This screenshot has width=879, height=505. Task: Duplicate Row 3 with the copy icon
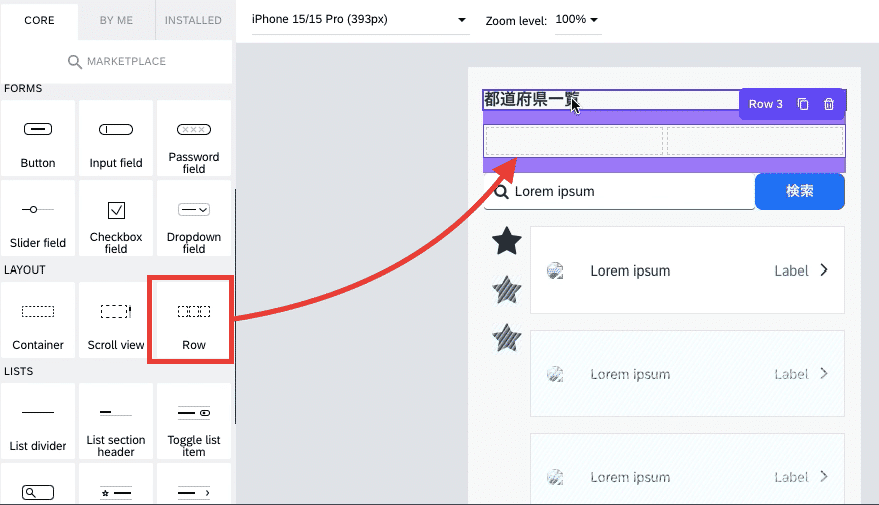803,104
